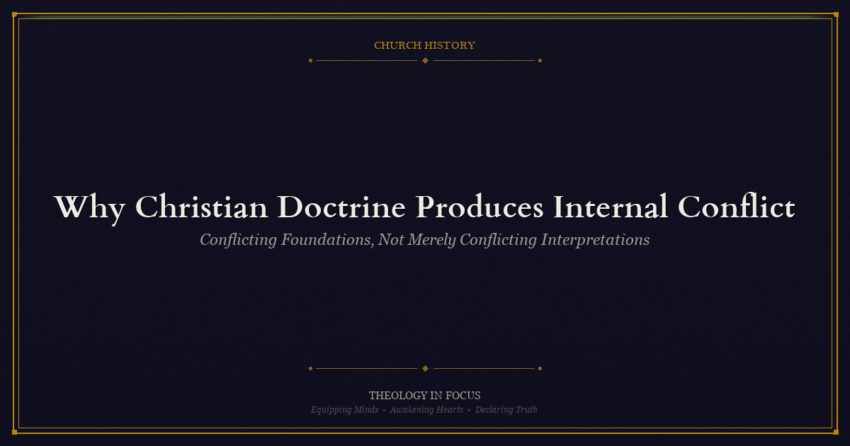
Task: Click the top-left corner of gold frame
Action: tap(14, 15)
